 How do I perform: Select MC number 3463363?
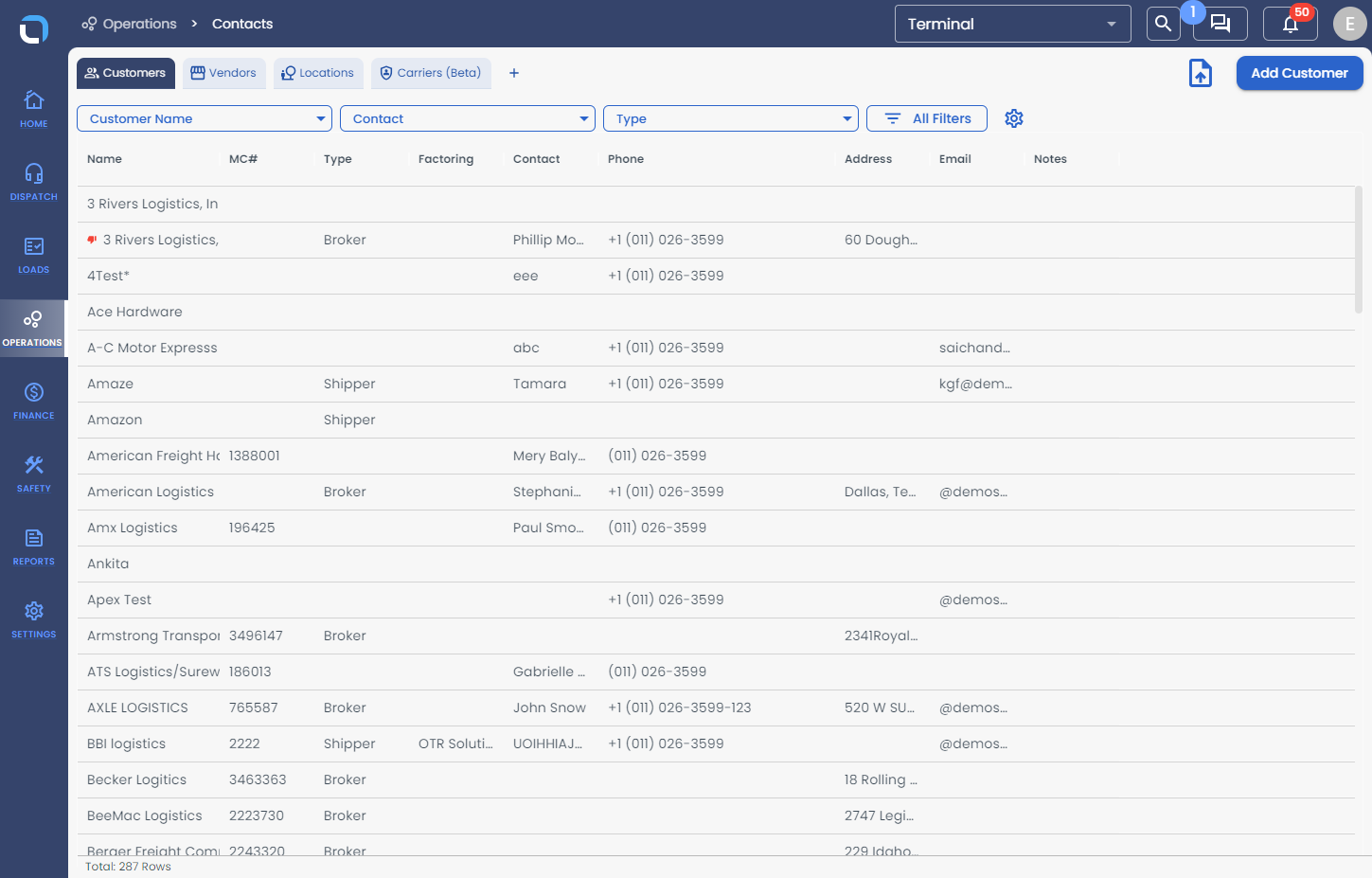[x=258, y=779]
